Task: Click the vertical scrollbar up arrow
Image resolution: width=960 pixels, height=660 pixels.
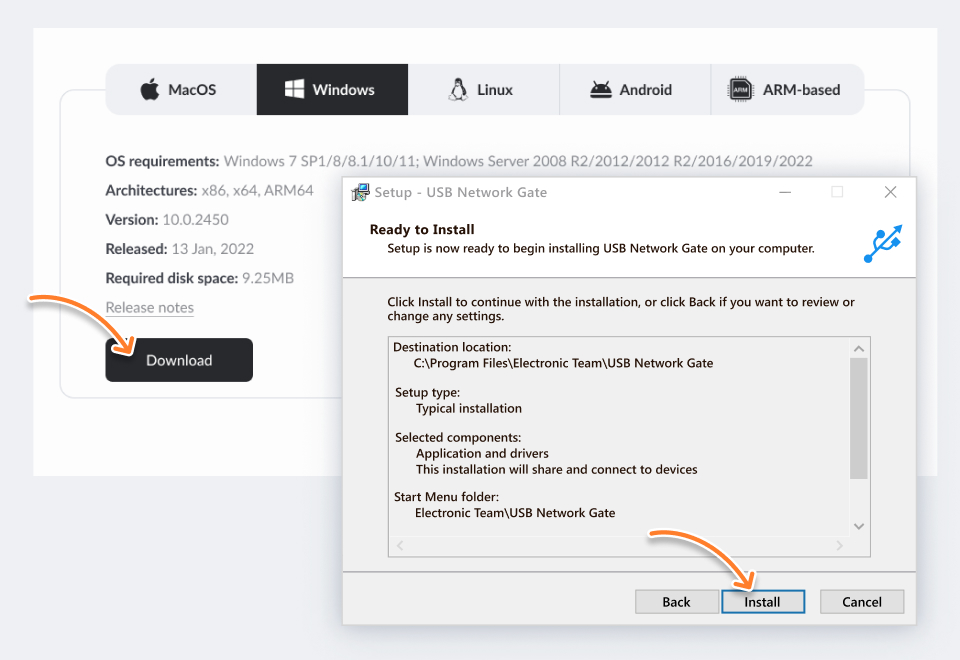Action: click(x=859, y=348)
